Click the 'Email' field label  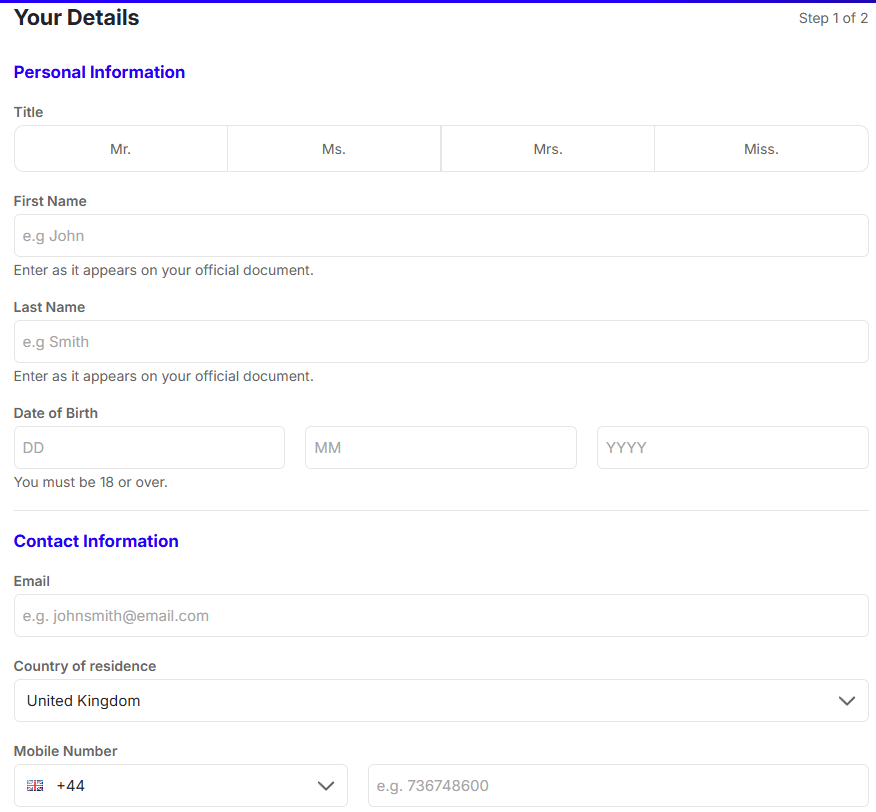[32, 581]
